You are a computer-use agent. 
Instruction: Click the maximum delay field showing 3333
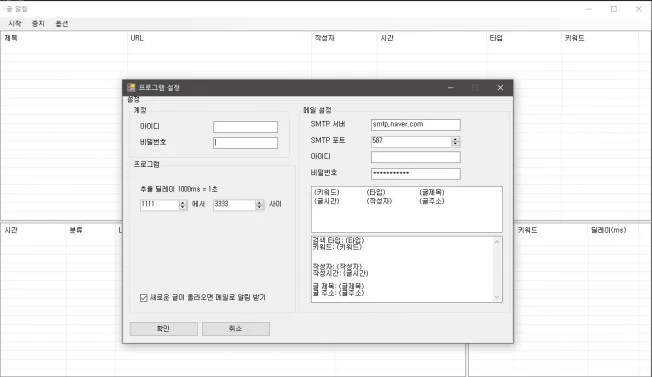click(x=235, y=205)
